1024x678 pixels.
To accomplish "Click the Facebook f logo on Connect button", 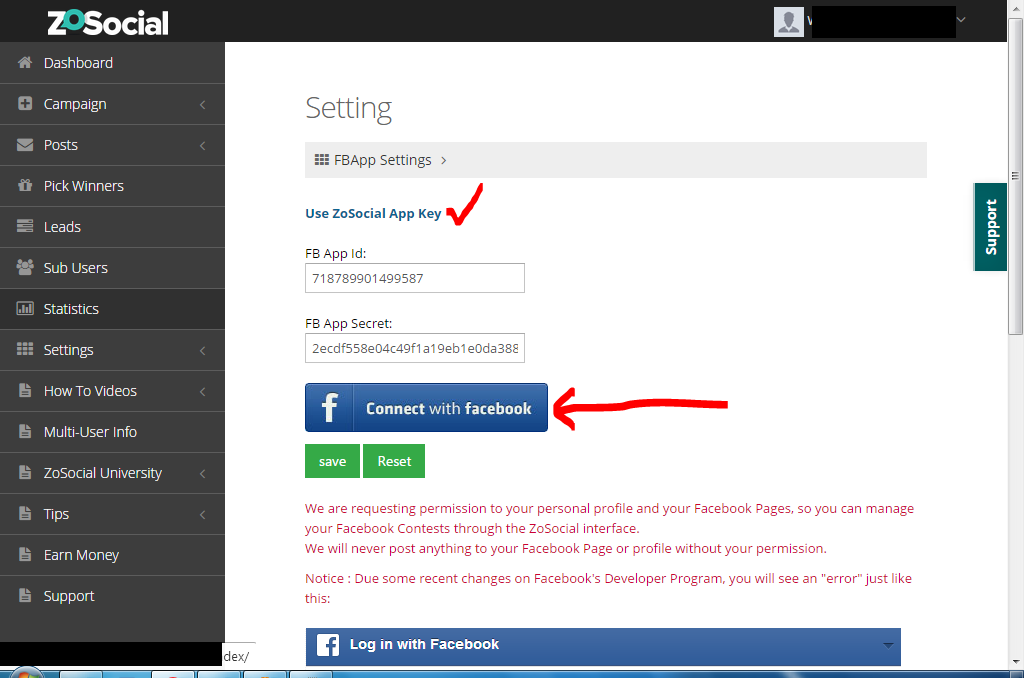I will [329, 408].
